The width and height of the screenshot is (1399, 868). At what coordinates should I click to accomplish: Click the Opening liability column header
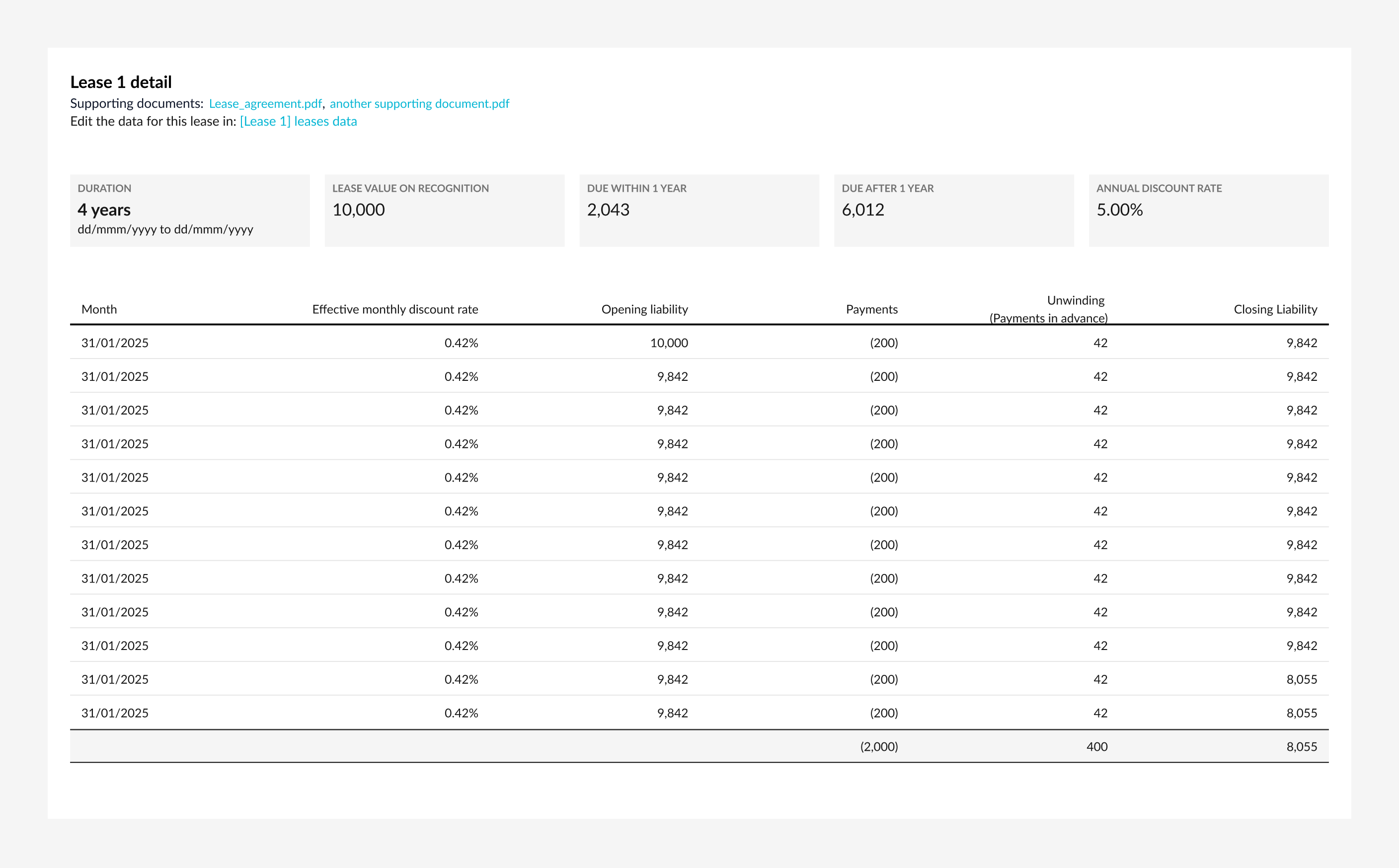point(644,309)
